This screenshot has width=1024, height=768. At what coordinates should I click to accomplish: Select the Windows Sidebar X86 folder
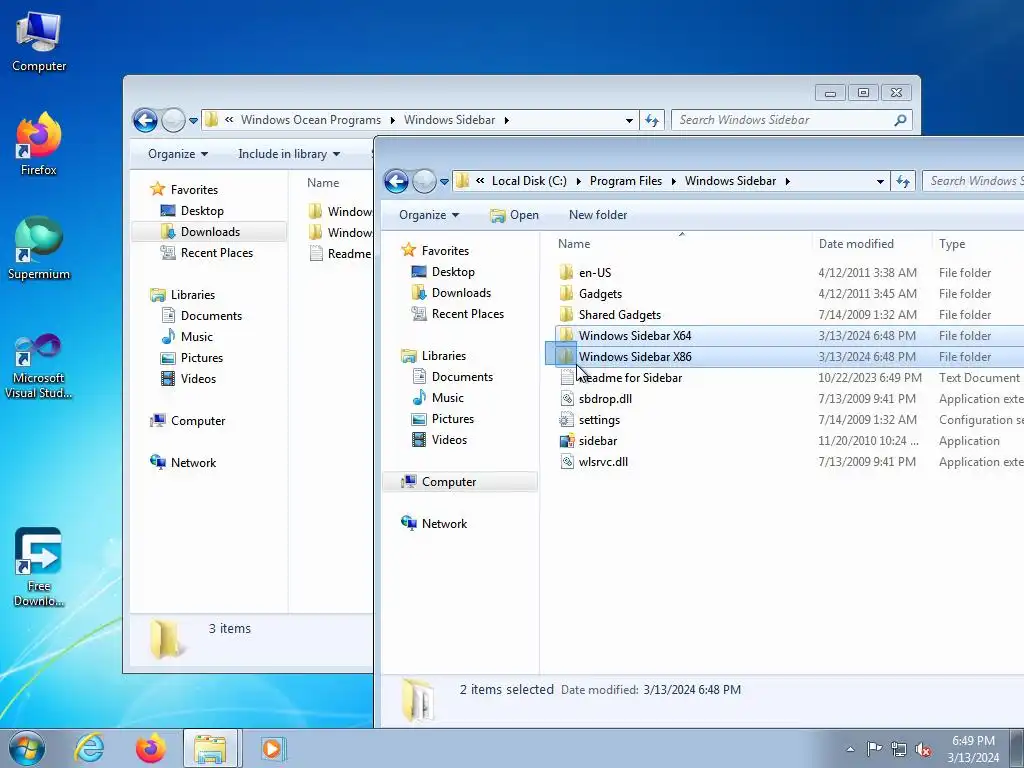pyautogui.click(x=634, y=357)
